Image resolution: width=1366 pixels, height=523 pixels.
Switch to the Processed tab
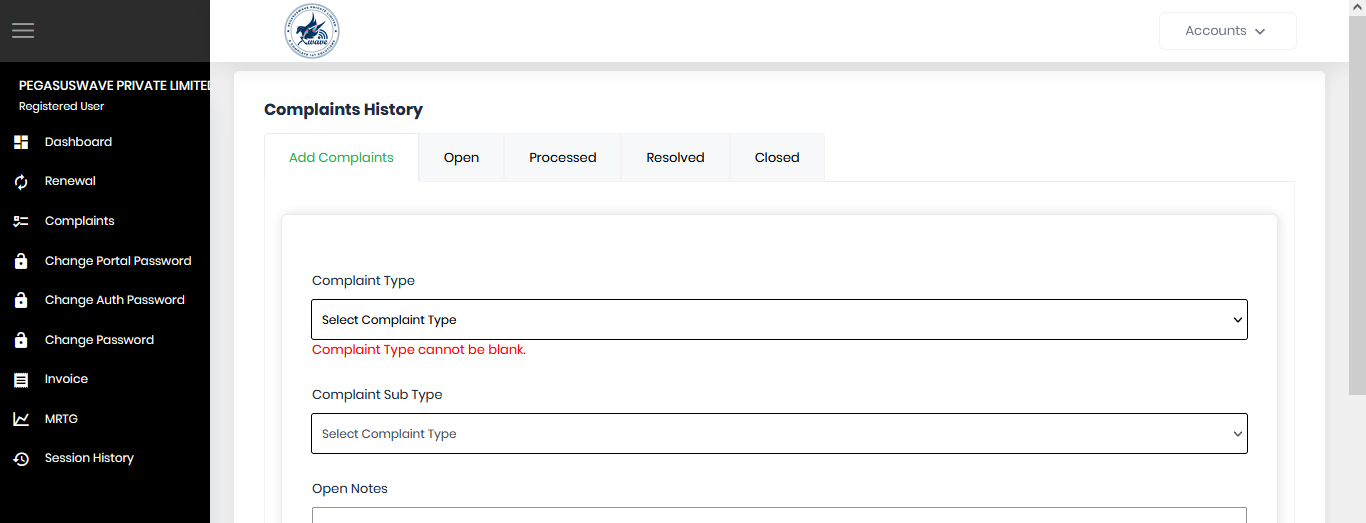pyautogui.click(x=562, y=158)
